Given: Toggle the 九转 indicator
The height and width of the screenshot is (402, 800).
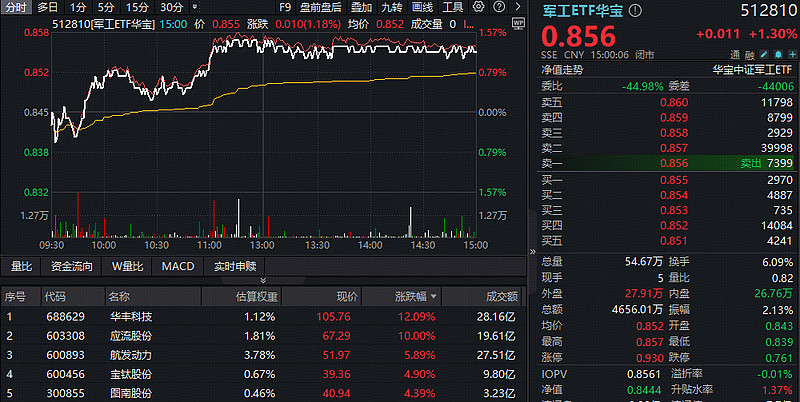Looking at the screenshot, I should coord(392,7).
